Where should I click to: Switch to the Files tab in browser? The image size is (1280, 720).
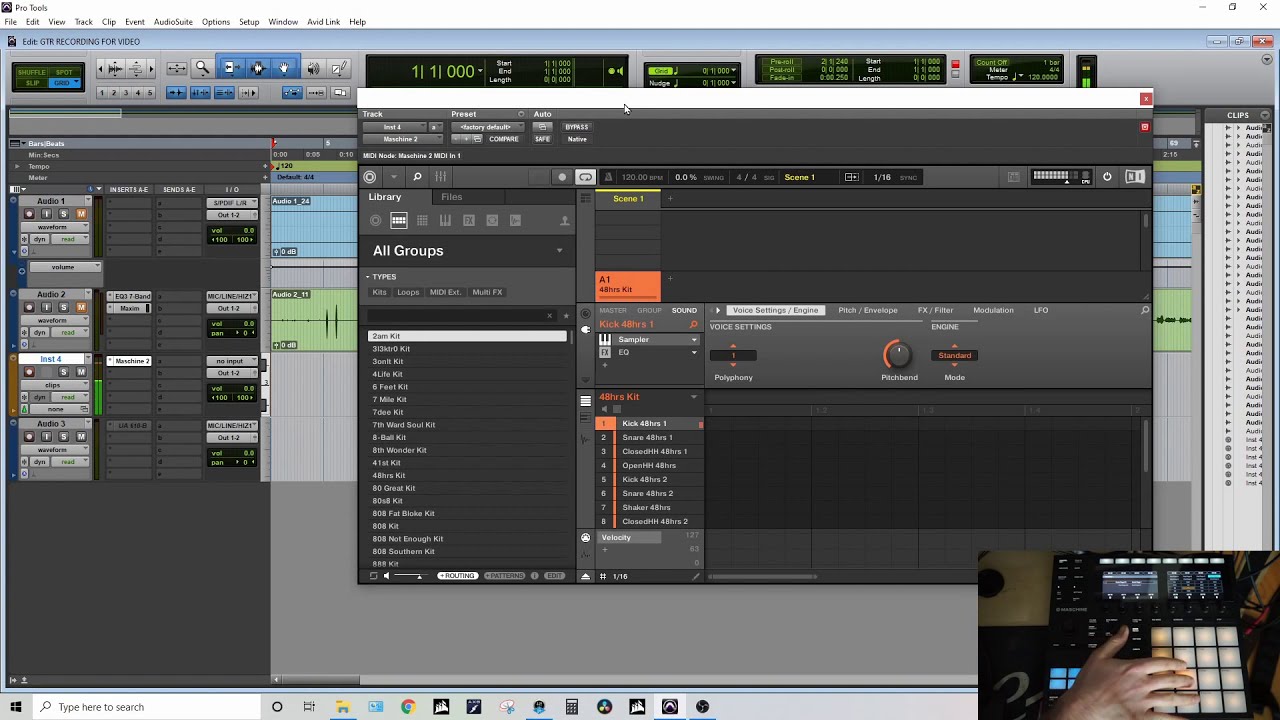[452, 197]
